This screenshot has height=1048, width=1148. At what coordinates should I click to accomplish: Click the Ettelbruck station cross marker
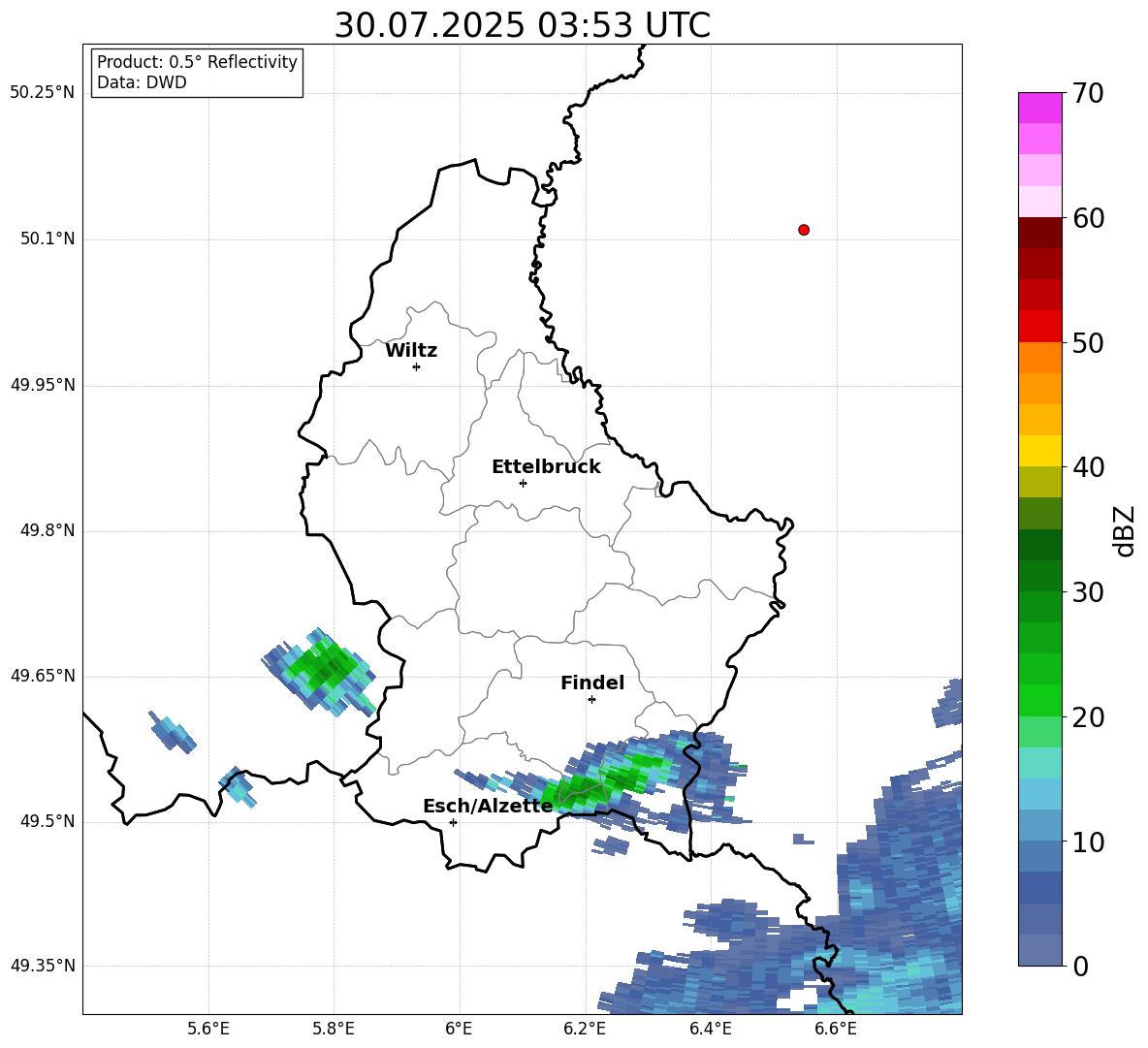(x=523, y=483)
